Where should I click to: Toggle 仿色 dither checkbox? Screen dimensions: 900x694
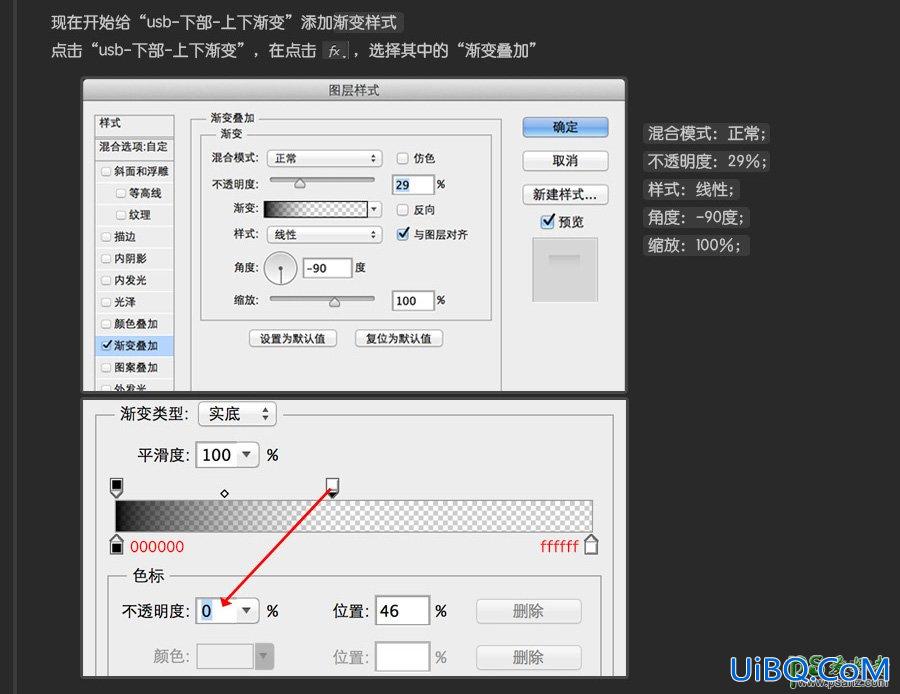tap(402, 158)
